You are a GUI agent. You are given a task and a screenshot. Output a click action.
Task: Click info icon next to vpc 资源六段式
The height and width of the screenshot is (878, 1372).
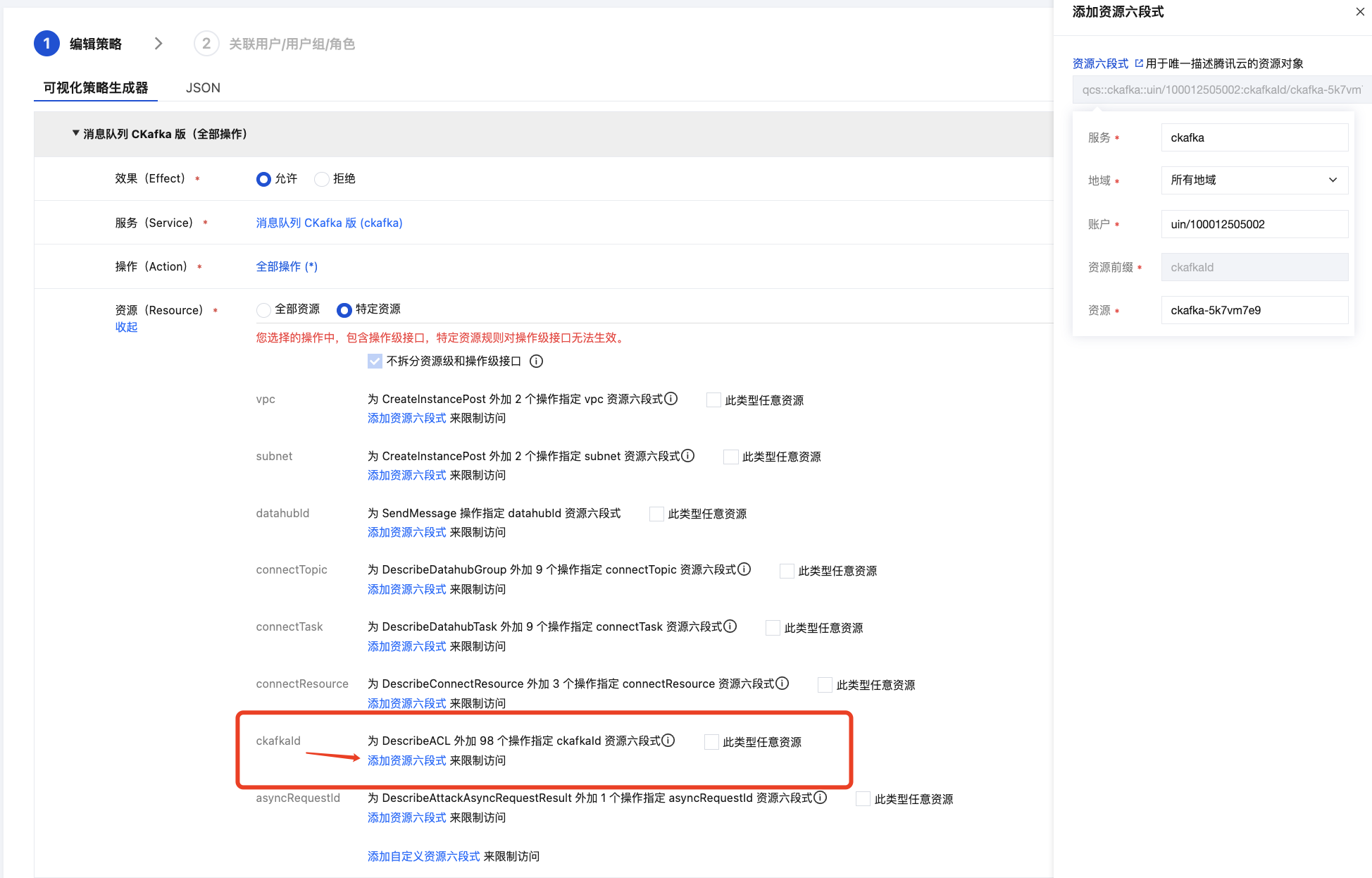[x=671, y=399]
